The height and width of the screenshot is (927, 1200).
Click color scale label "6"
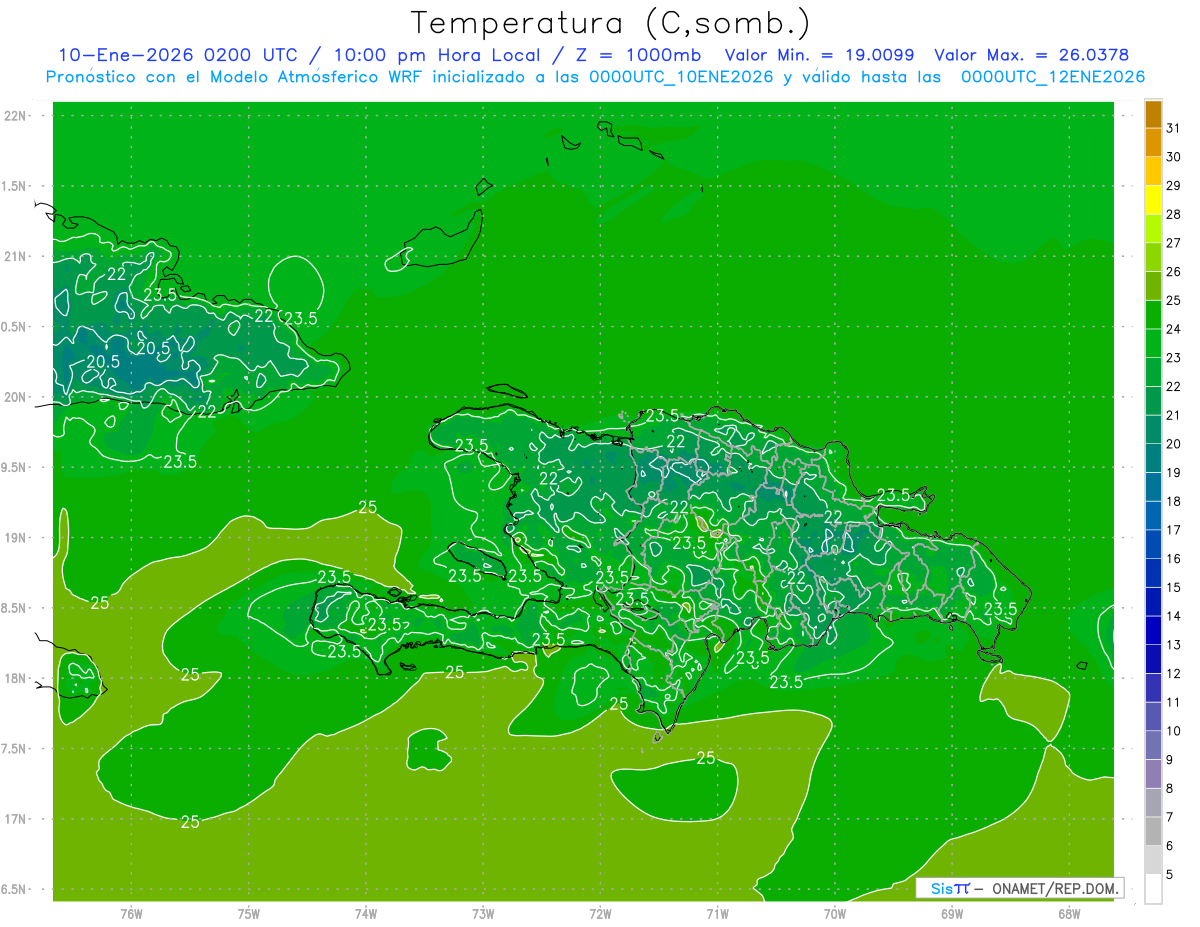(x=1170, y=846)
